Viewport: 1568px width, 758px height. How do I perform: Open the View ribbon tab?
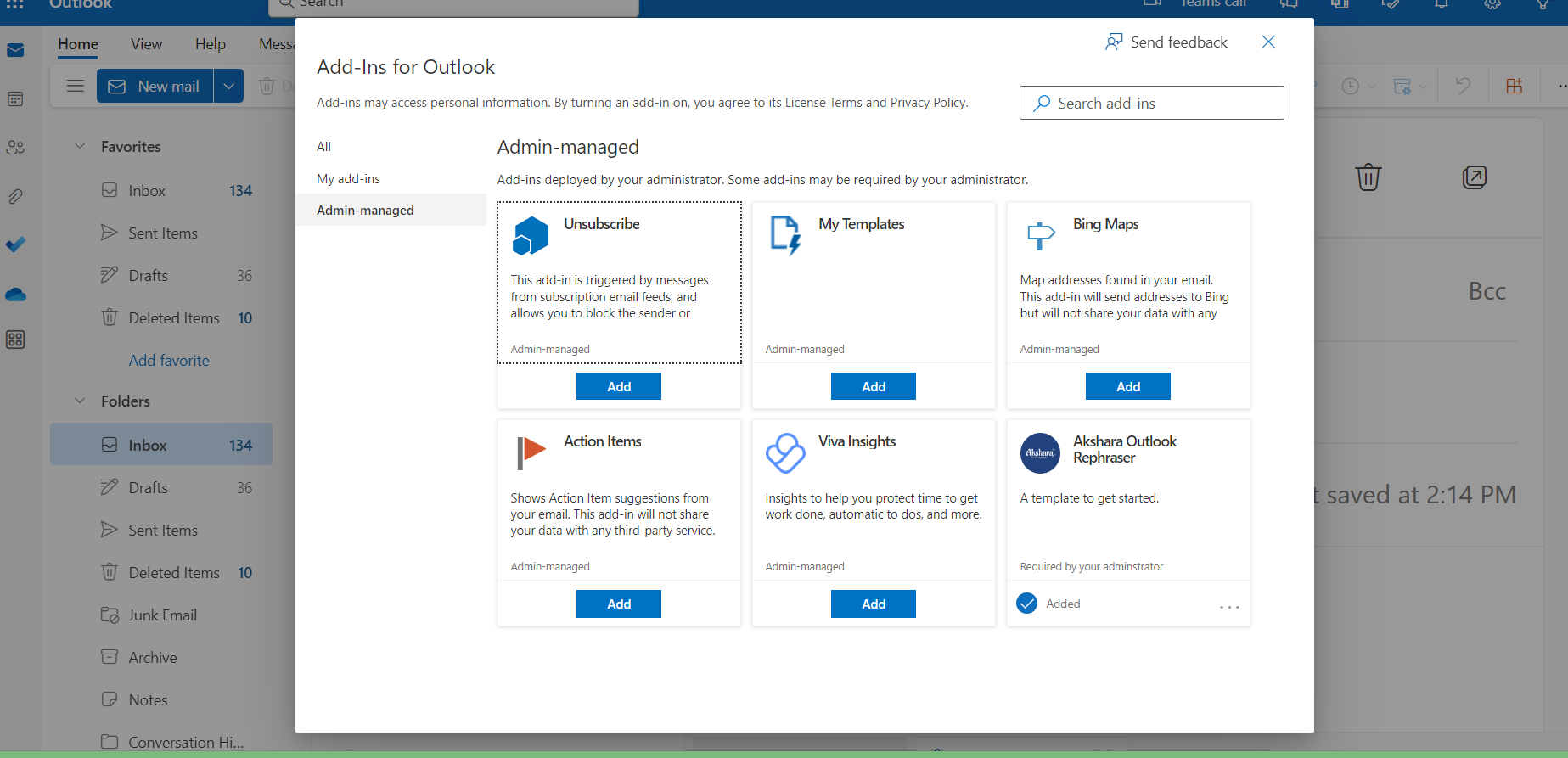click(146, 44)
